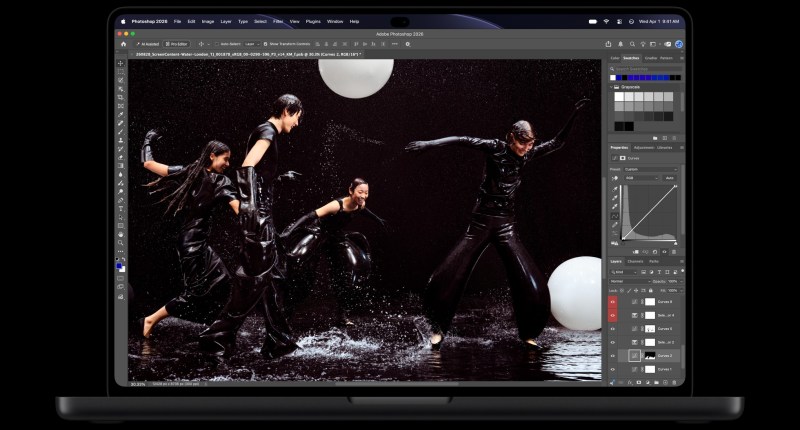Open the Photoshop search magnifier icon
The image size is (800, 430).
pos(632,44)
